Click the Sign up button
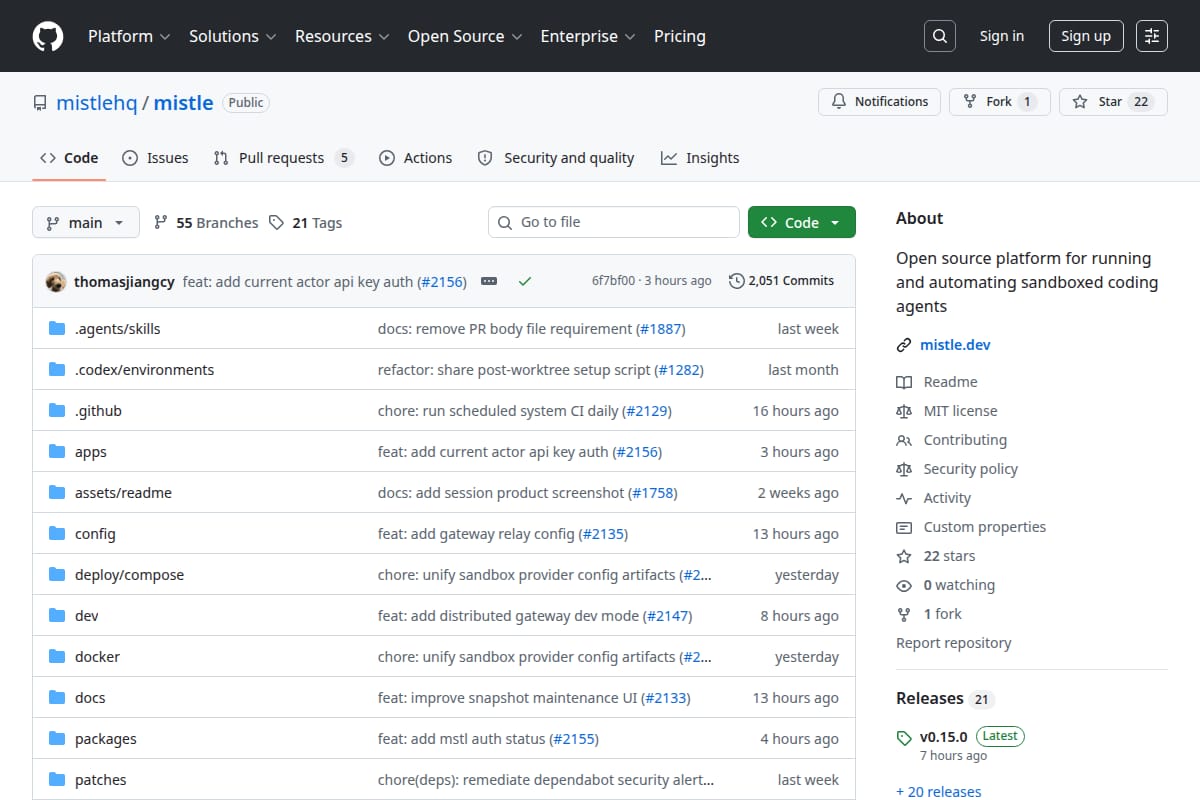The height and width of the screenshot is (800, 1200). [x=1086, y=36]
